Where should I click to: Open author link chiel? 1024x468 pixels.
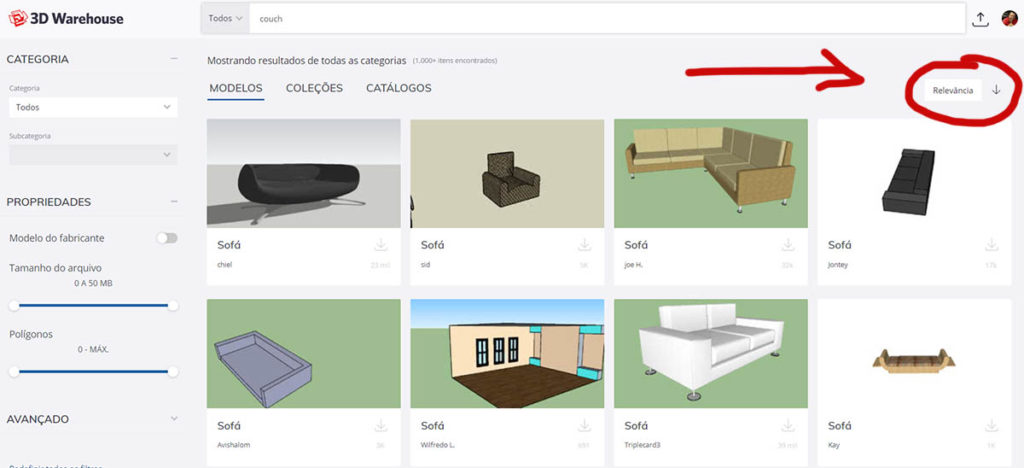point(225,265)
